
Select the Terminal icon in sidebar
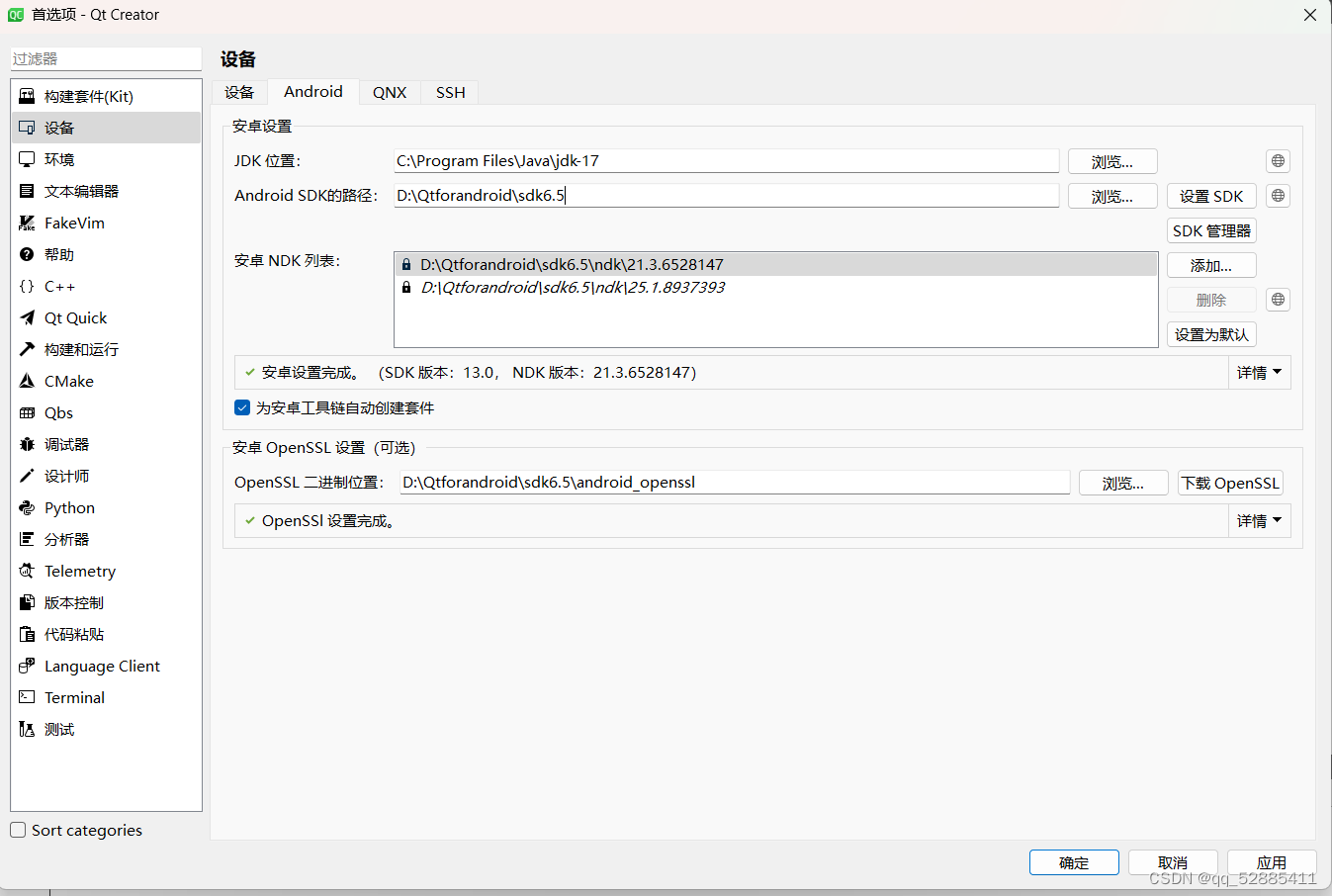27,697
